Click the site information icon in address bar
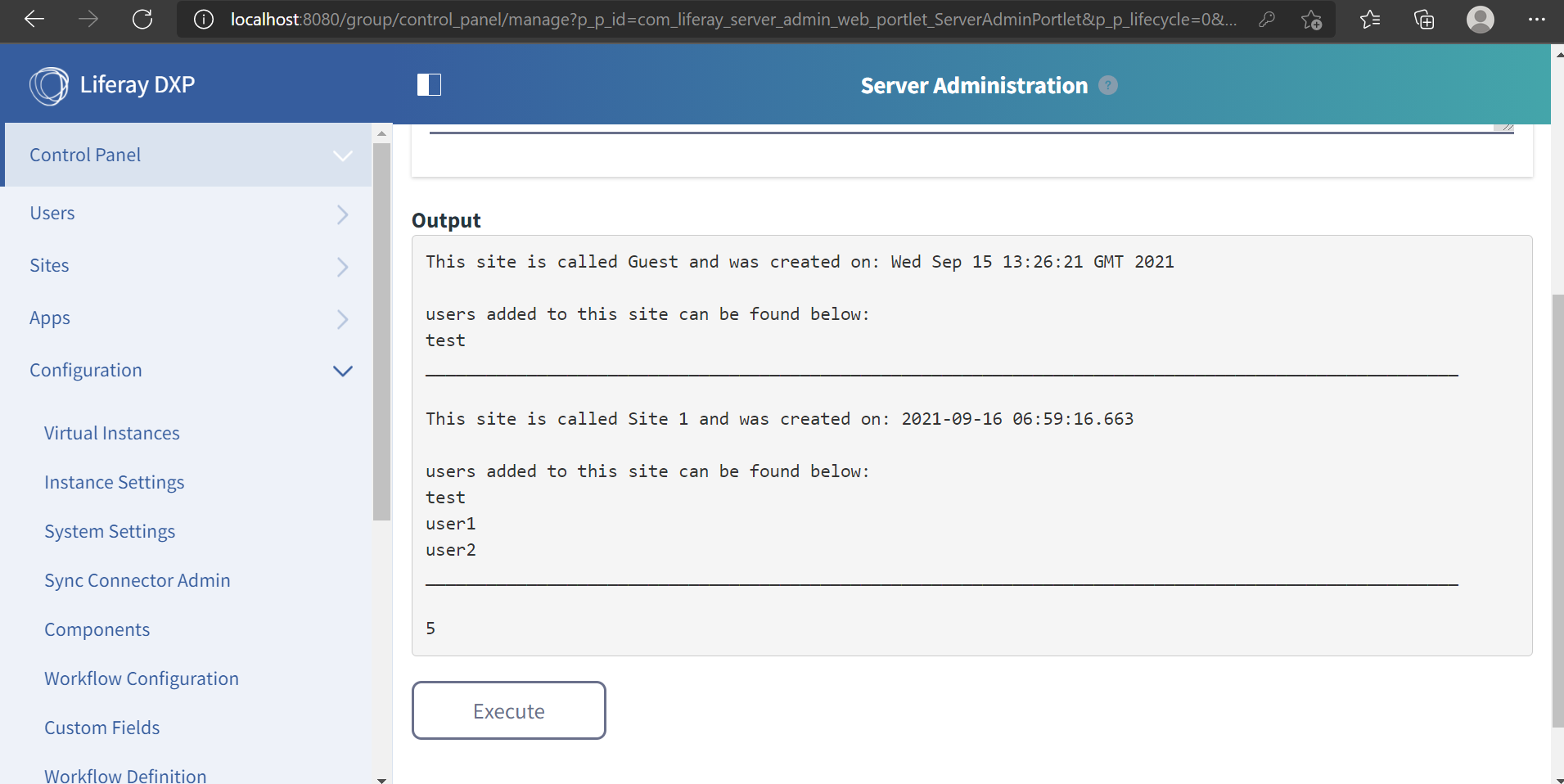Viewport: 1564px width, 784px height. point(203,20)
